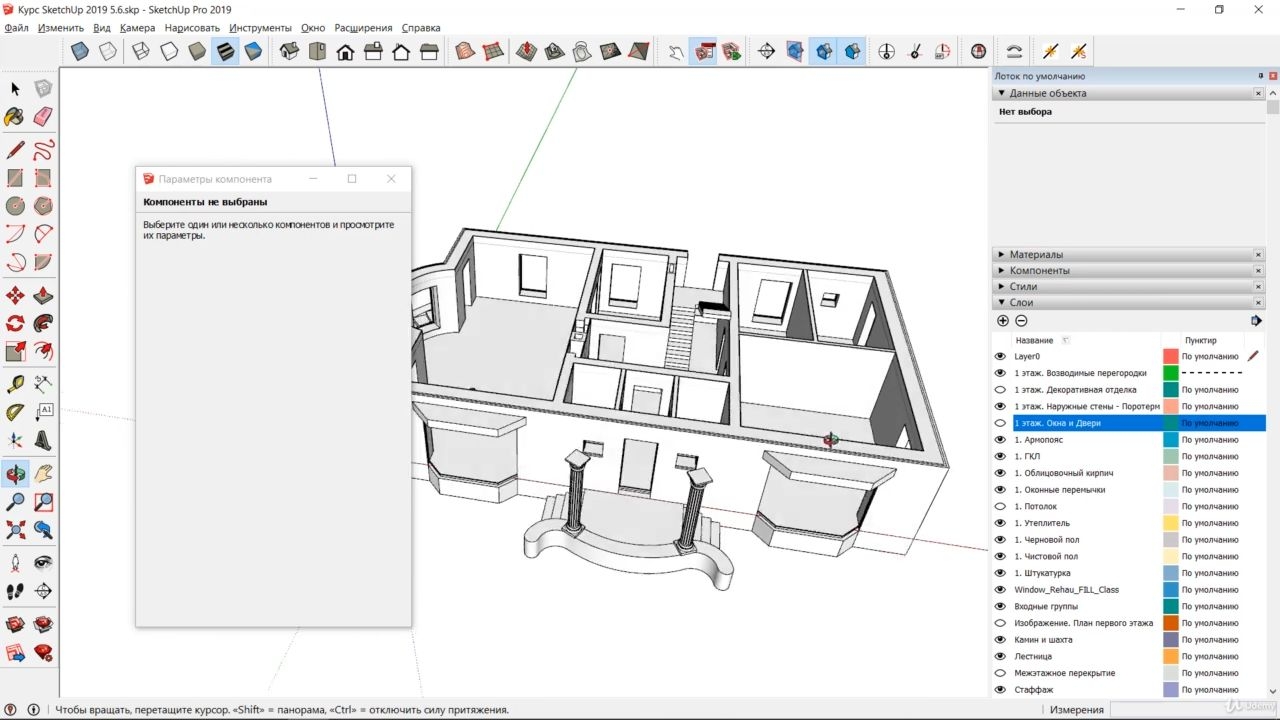Viewport: 1280px width, 720px height.
Task: Activate the Orbit tool
Action: [x=15, y=474]
